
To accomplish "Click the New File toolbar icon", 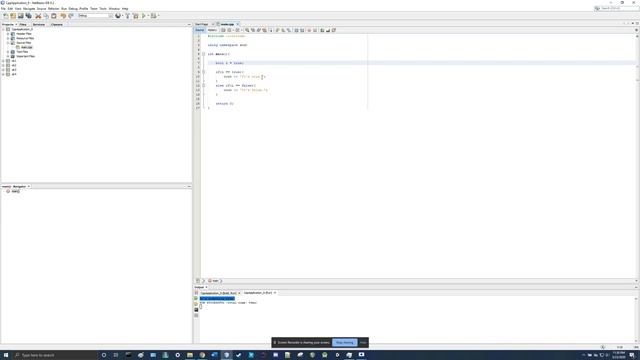I will [6, 16].
